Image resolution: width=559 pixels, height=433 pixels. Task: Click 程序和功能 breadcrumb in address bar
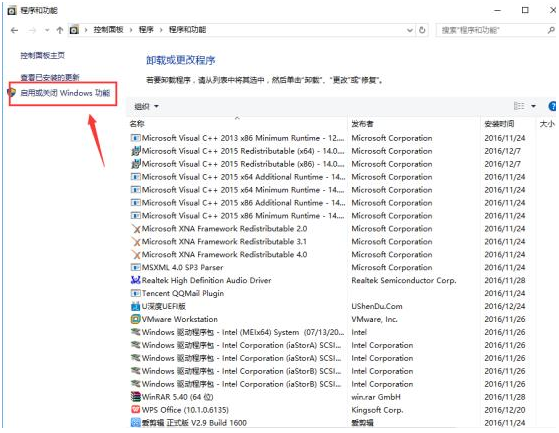pos(187,30)
